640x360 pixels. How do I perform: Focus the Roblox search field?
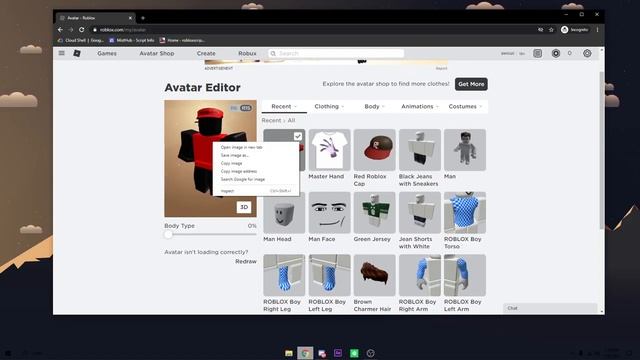(x=336, y=53)
